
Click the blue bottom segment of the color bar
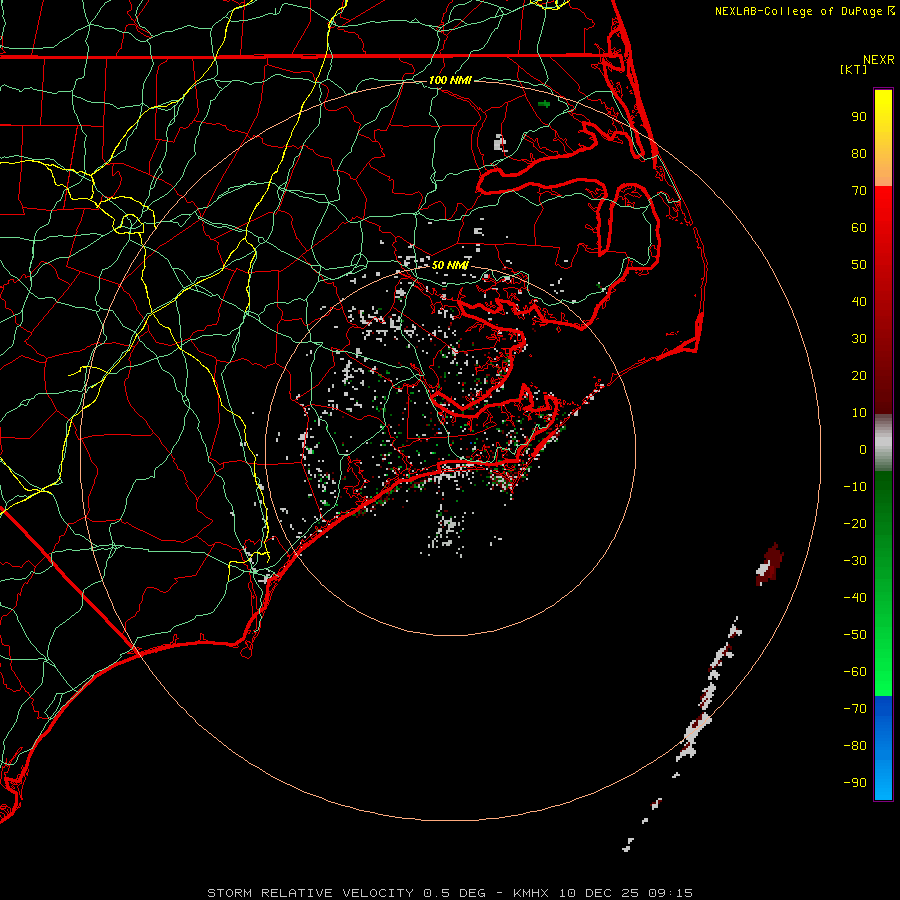(883, 748)
